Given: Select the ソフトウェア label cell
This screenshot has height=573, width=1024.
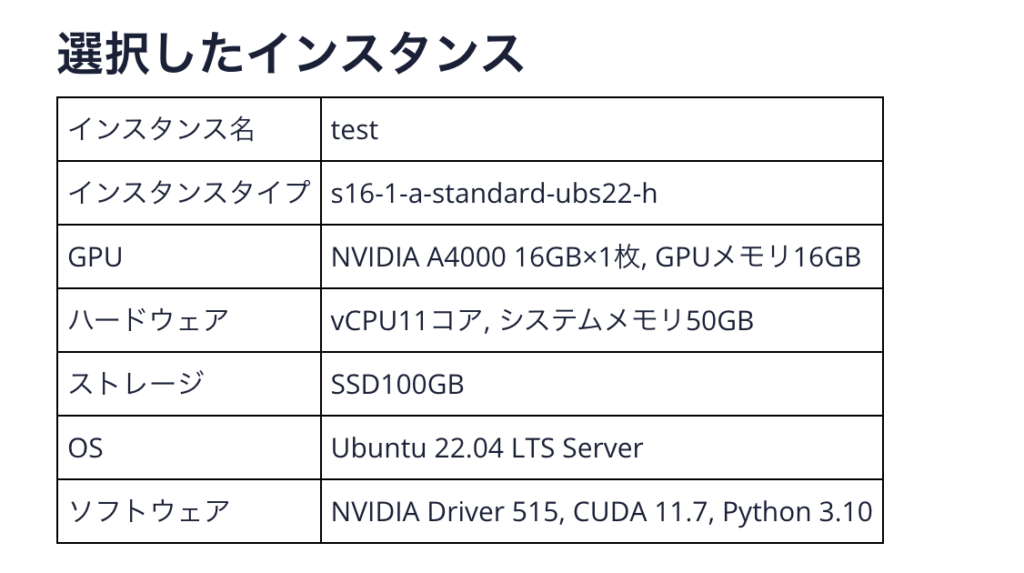Looking at the screenshot, I should (148, 512).
